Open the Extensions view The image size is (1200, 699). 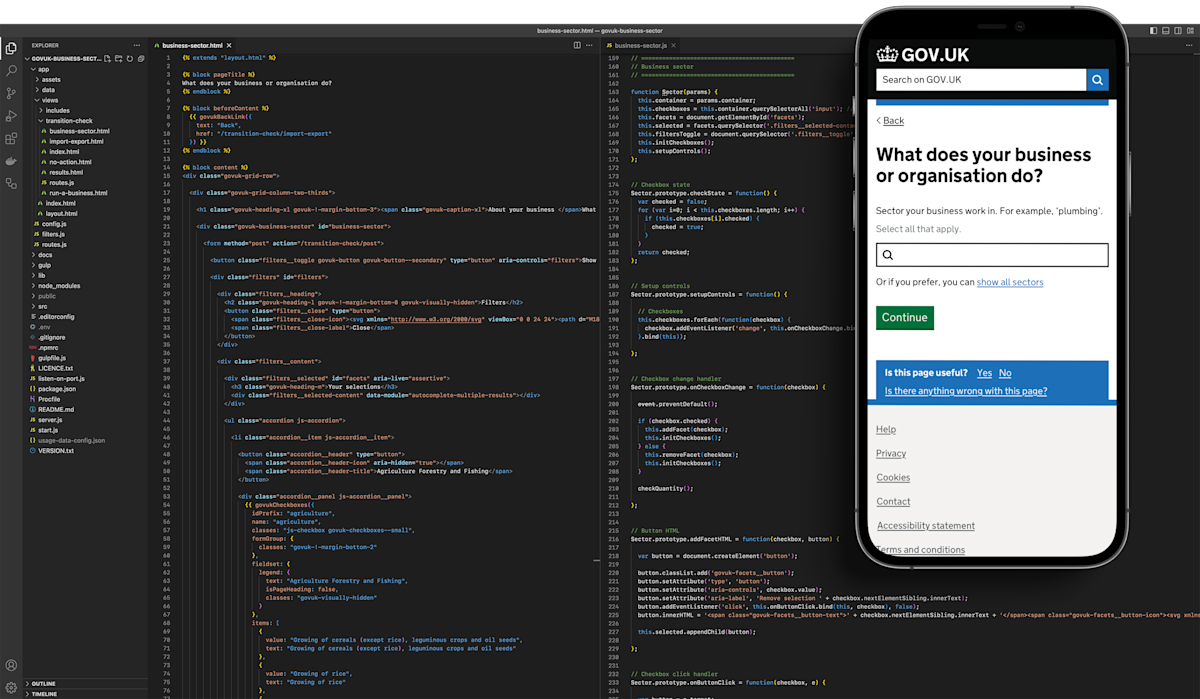pyautogui.click(x=11, y=139)
